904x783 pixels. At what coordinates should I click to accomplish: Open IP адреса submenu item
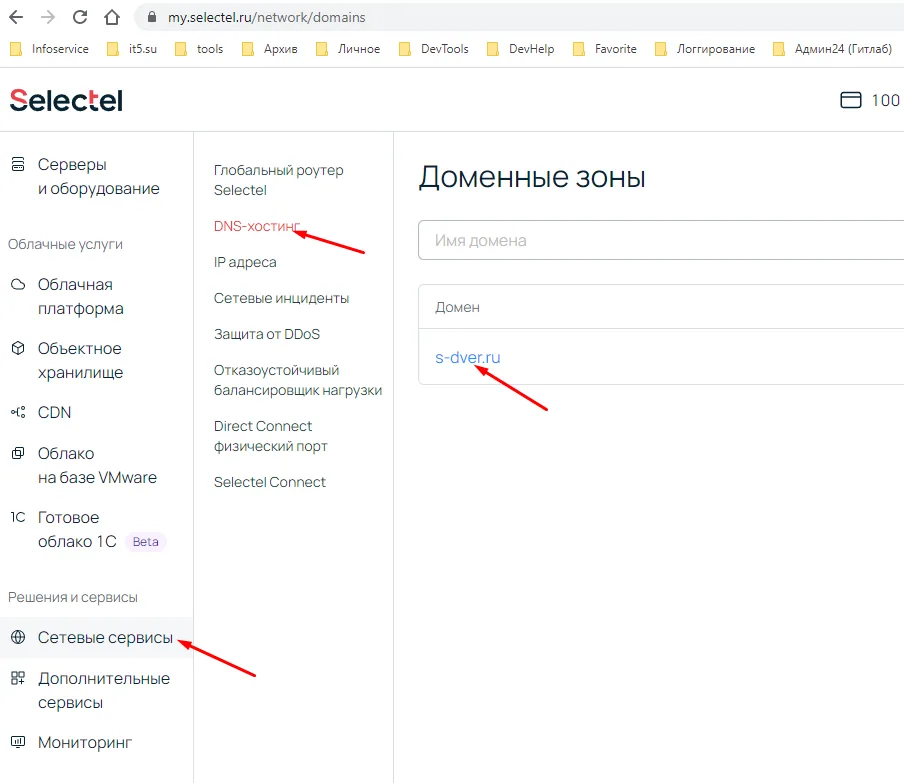pyautogui.click(x=245, y=262)
